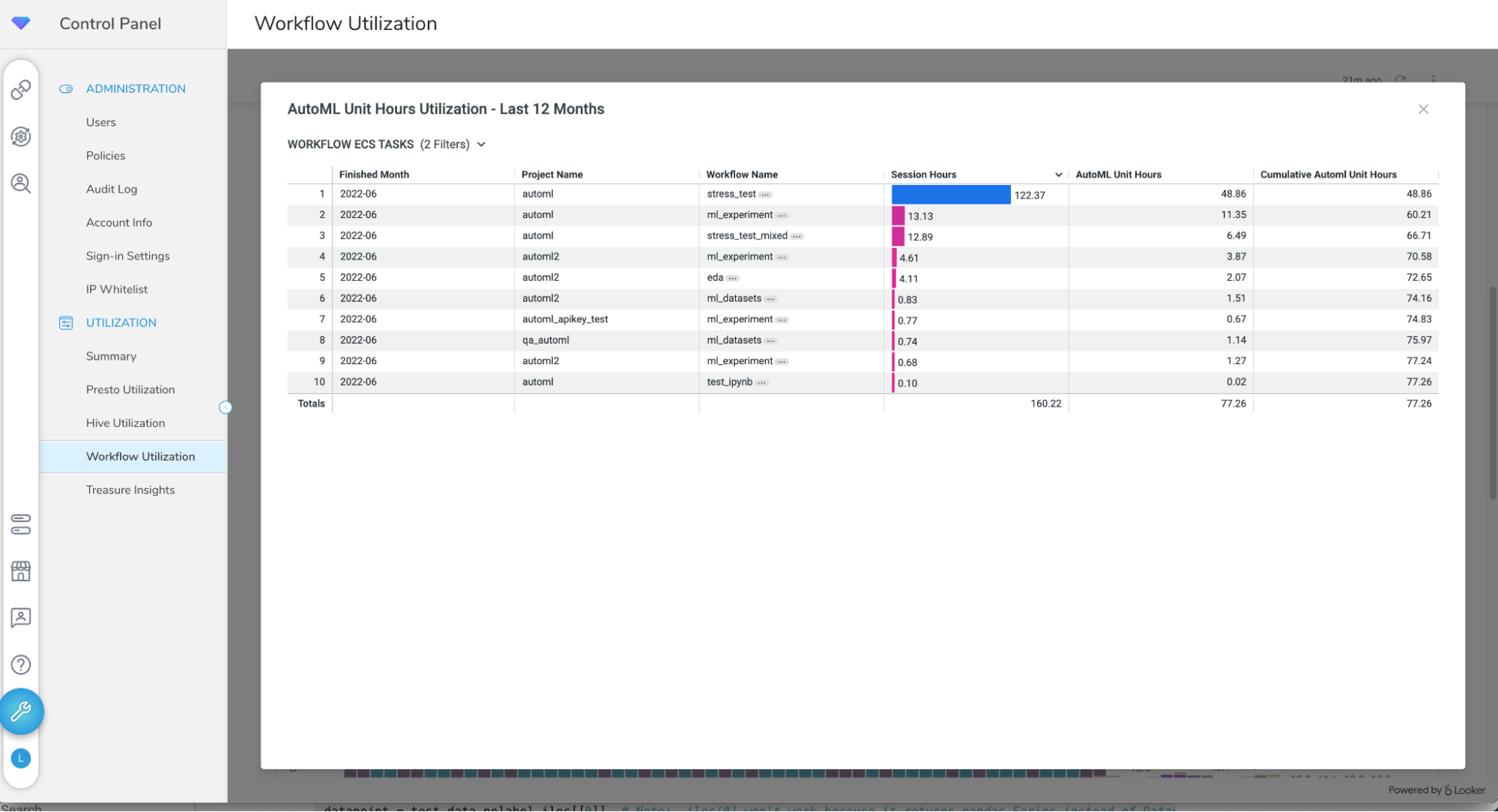The image size is (1498, 812).
Task: Click the integrations link icon in sidebar
Action: pos(21,90)
